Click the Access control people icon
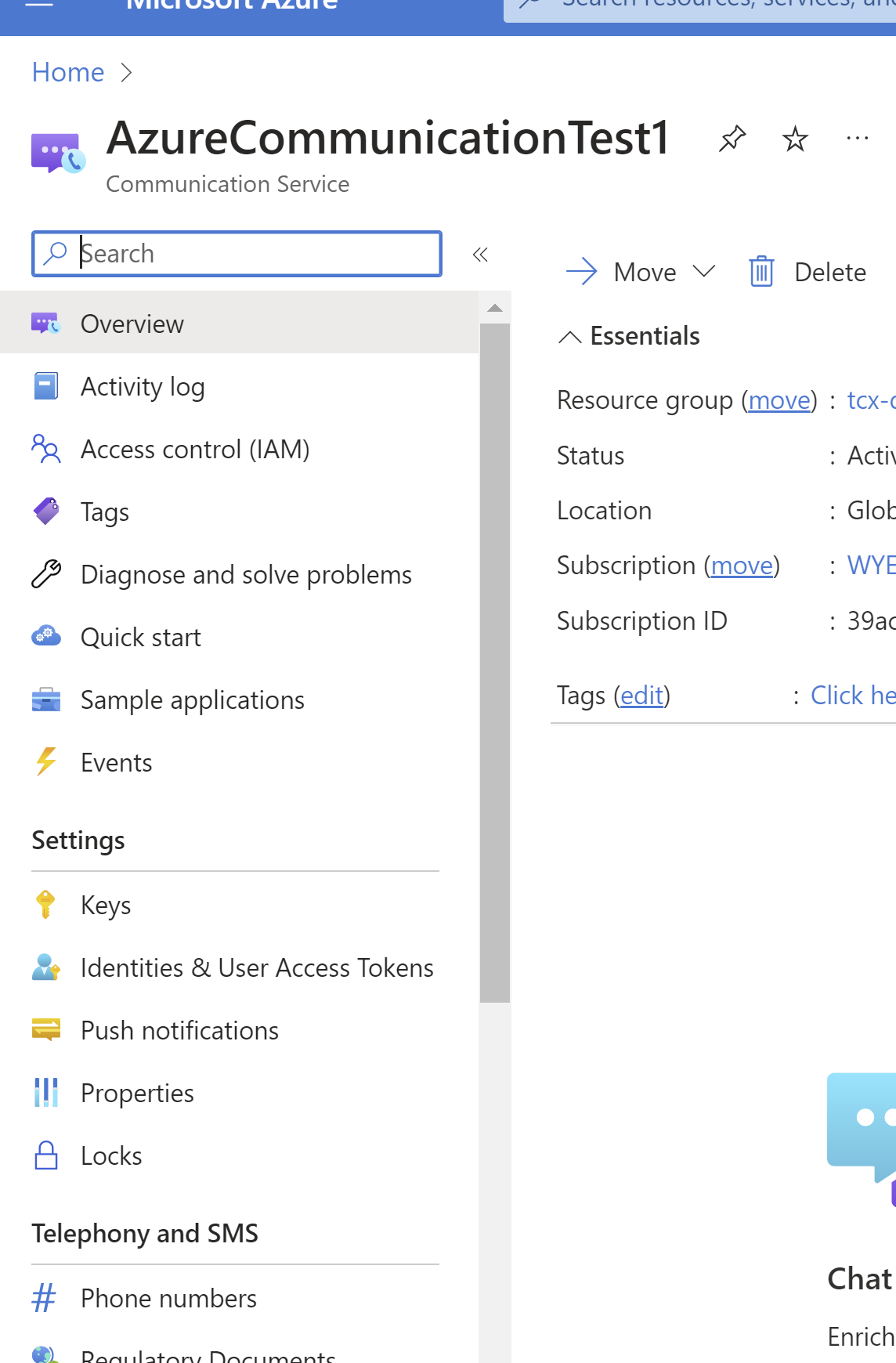 tap(45, 449)
